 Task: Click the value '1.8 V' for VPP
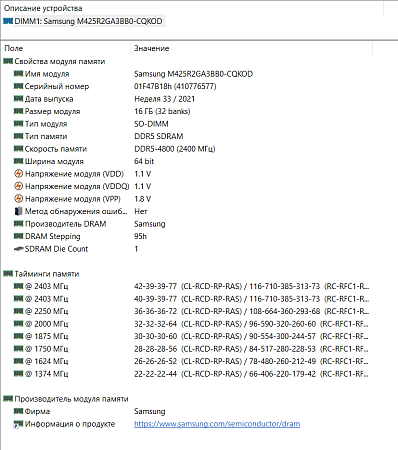click(142, 199)
